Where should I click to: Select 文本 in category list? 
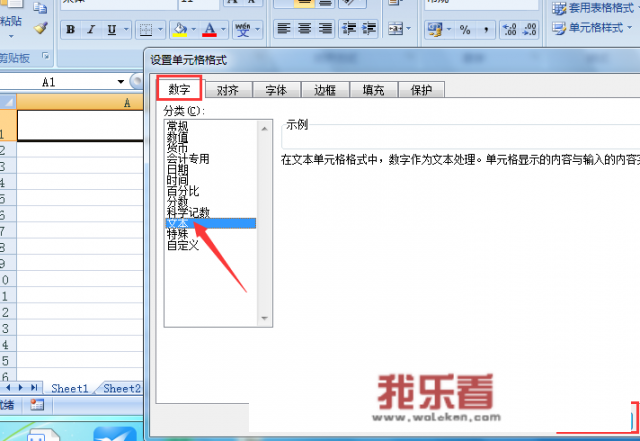point(211,223)
